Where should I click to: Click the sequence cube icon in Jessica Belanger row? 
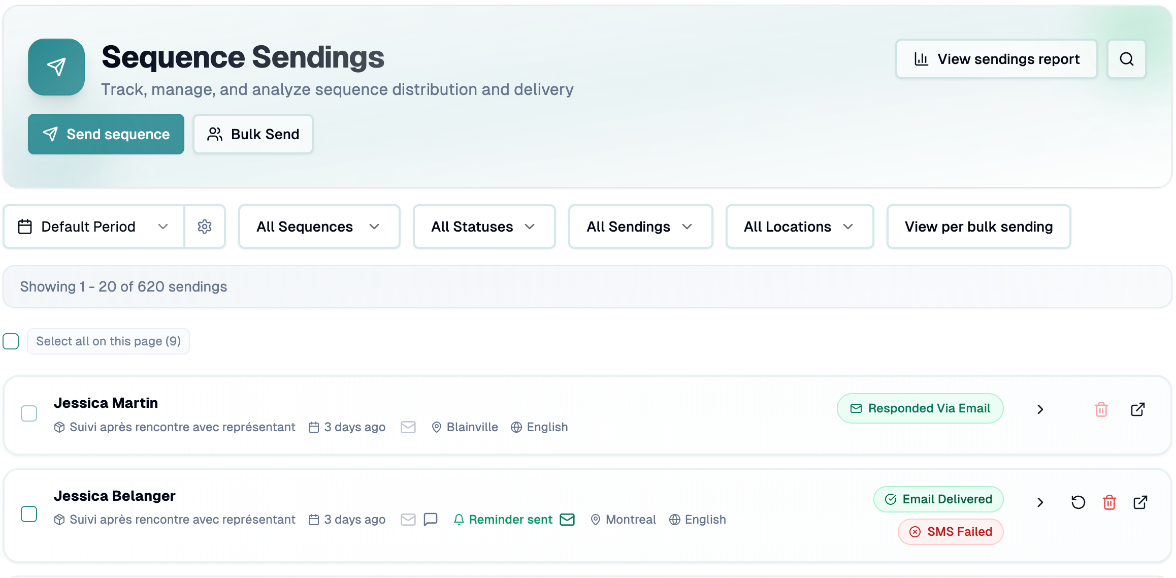59,520
